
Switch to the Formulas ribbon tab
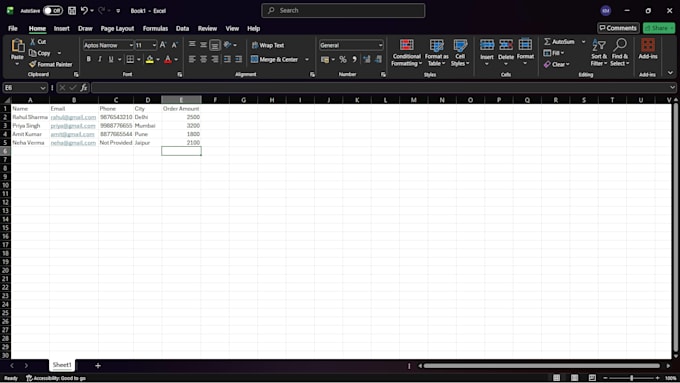click(155, 29)
